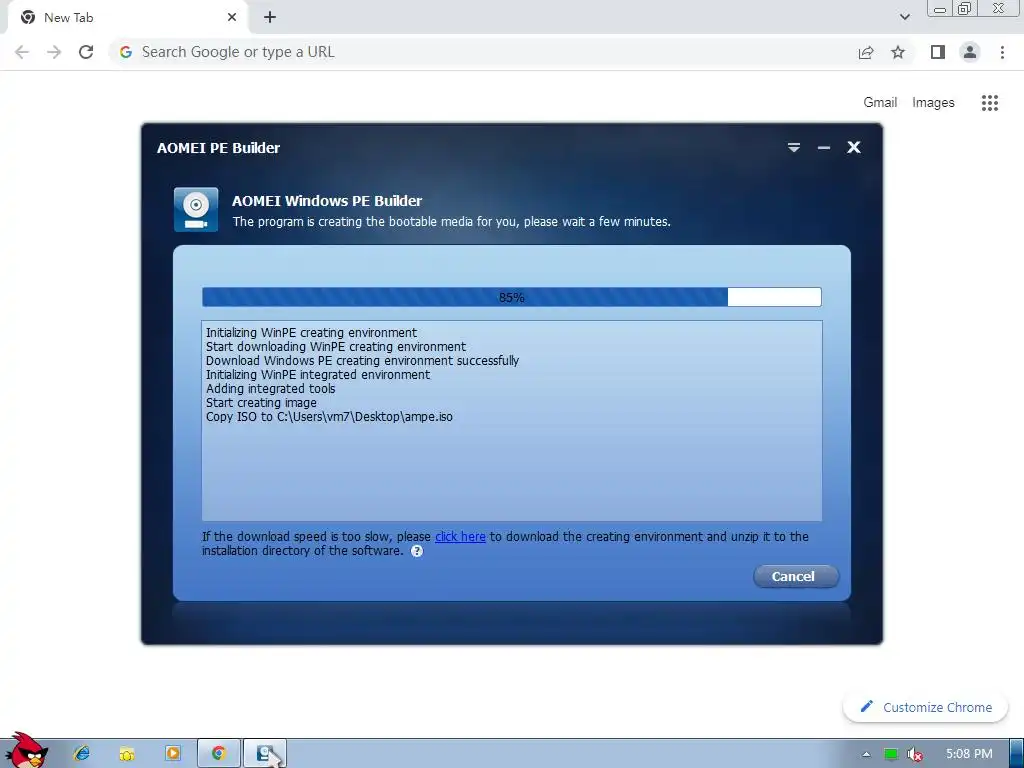Click the Google icon in address bar
The width and height of the screenshot is (1024, 768).
pyautogui.click(x=125, y=52)
